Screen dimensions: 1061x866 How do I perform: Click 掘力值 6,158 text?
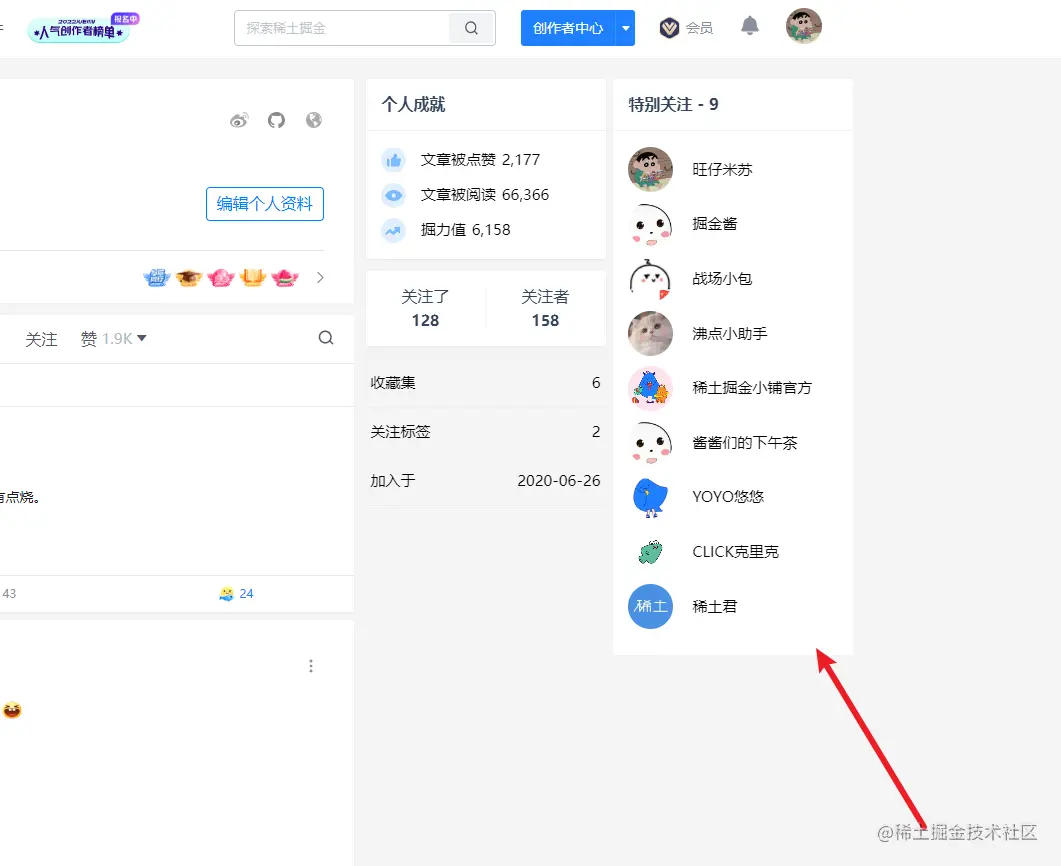point(466,231)
